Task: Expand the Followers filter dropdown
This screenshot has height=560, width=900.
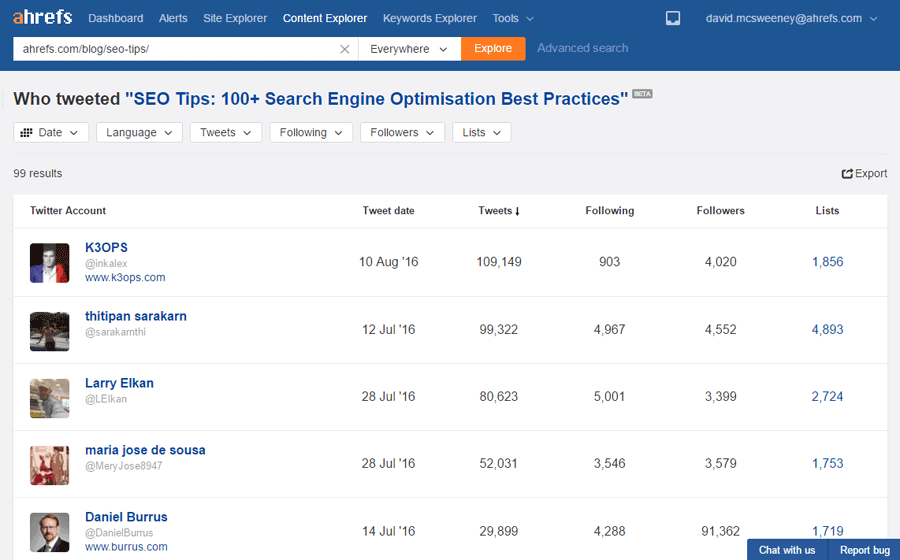Action: tap(402, 133)
